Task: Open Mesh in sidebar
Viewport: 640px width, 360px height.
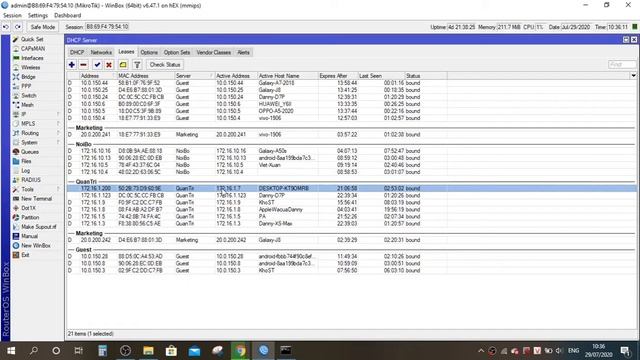Action: click(x=27, y=105)
